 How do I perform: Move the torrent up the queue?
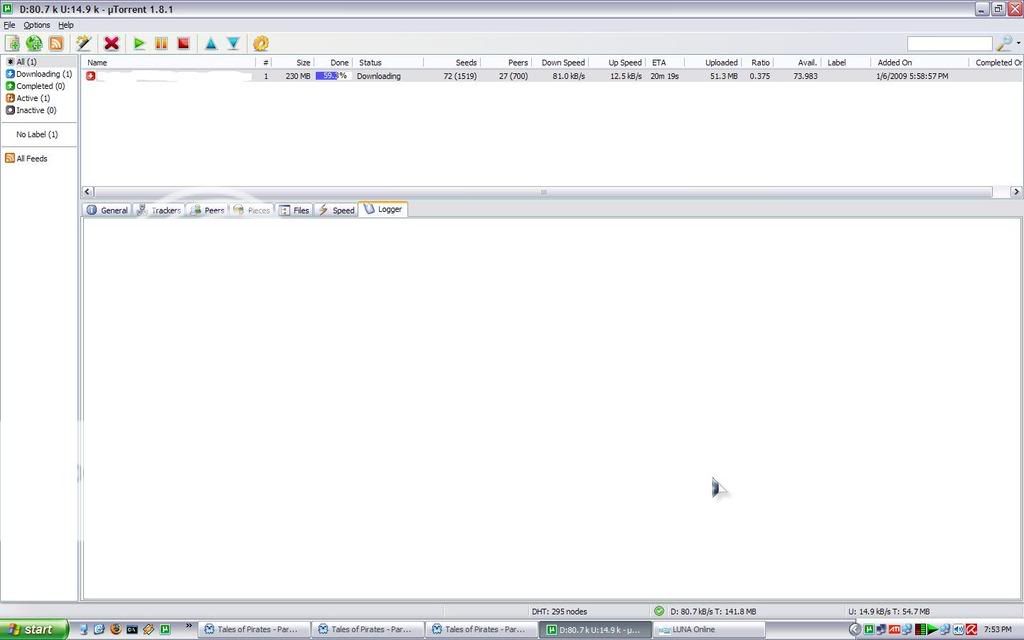[x=210, y=43]
